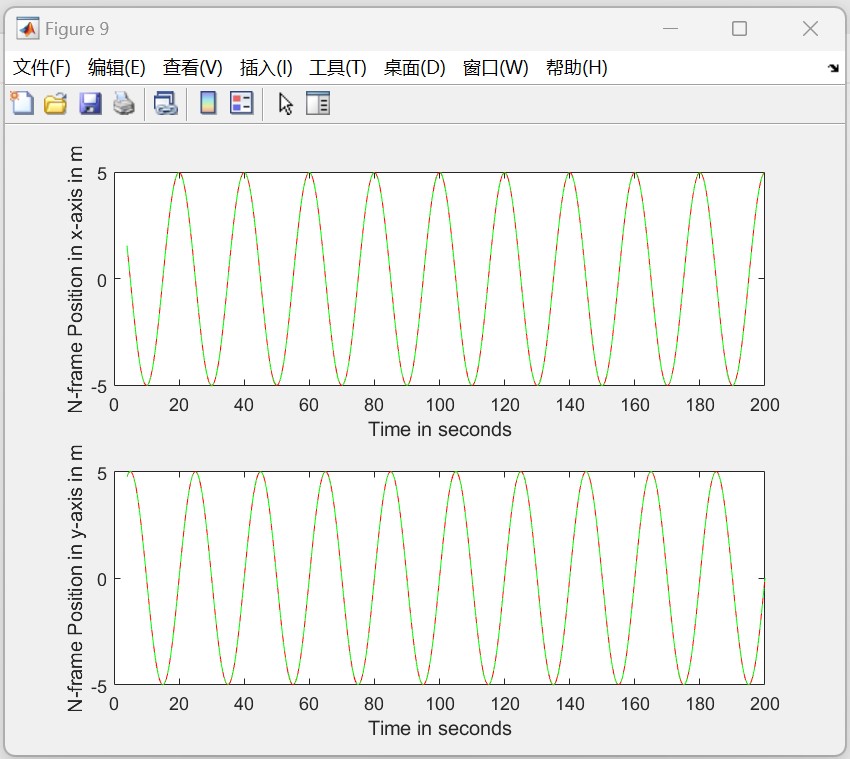
Task: Click the Link Plot toolbar icon
Action: (x=166, y=103)
